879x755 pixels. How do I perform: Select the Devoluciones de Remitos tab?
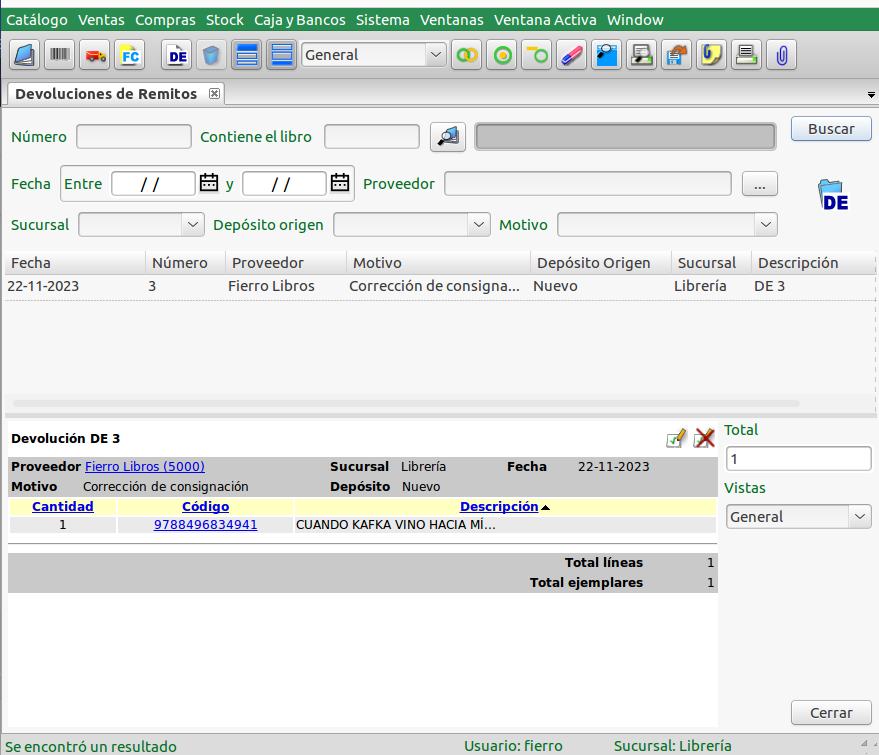[x=106, y=94]
